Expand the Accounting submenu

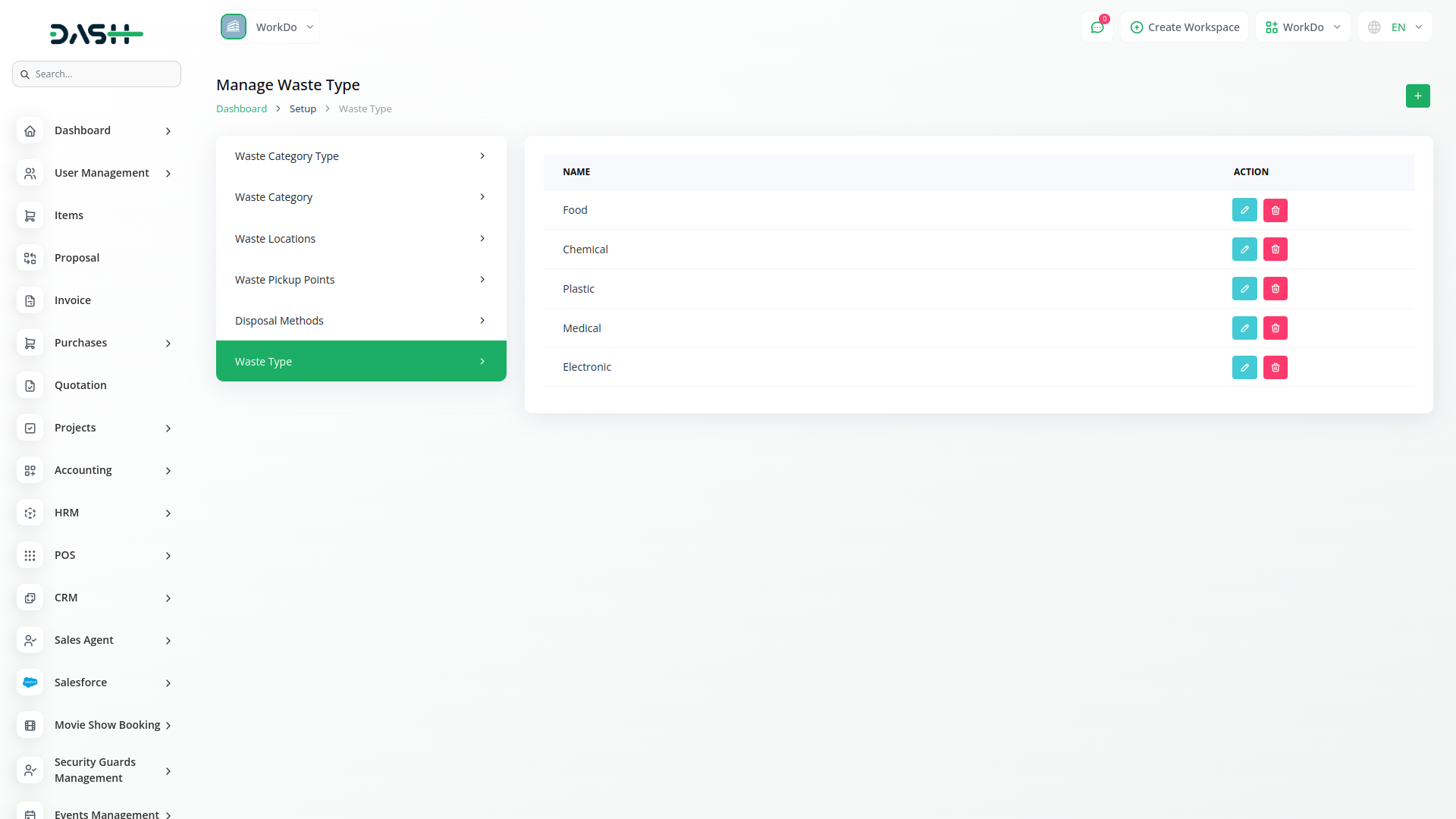coord(168,471)
